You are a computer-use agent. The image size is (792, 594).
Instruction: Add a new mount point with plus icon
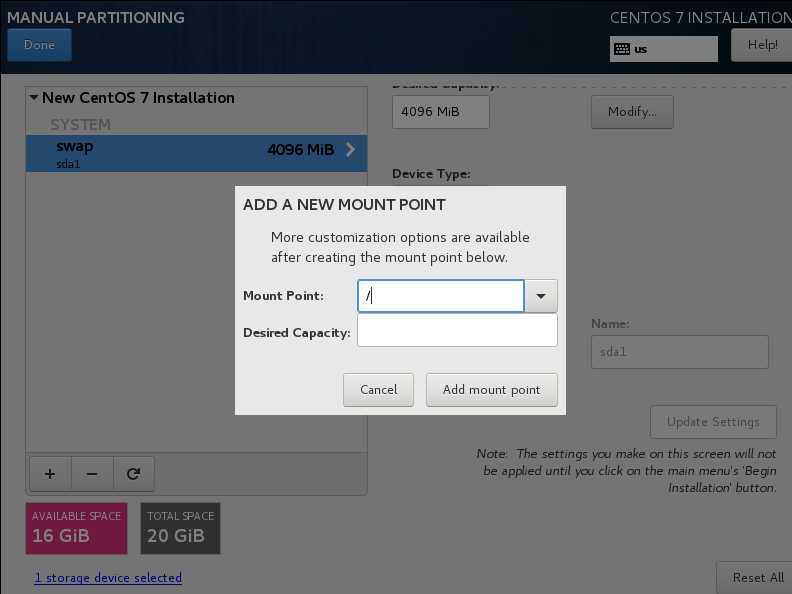(x=50, y=474)
